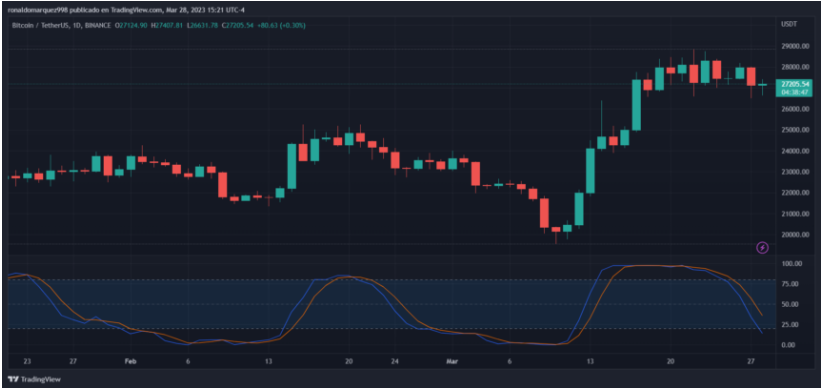Click the 28000.00 price axis label
The width and height of the screenshot is (822, 388).
coord(795,67)
